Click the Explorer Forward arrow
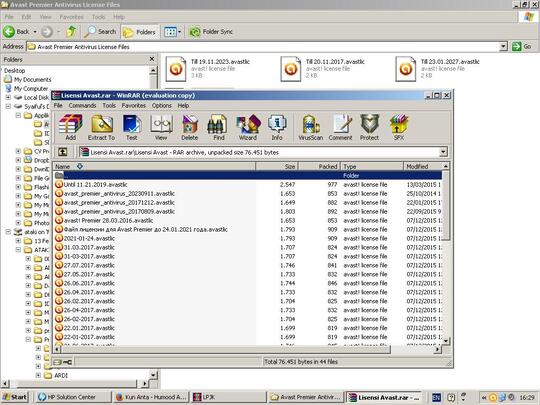 point(47,32)
